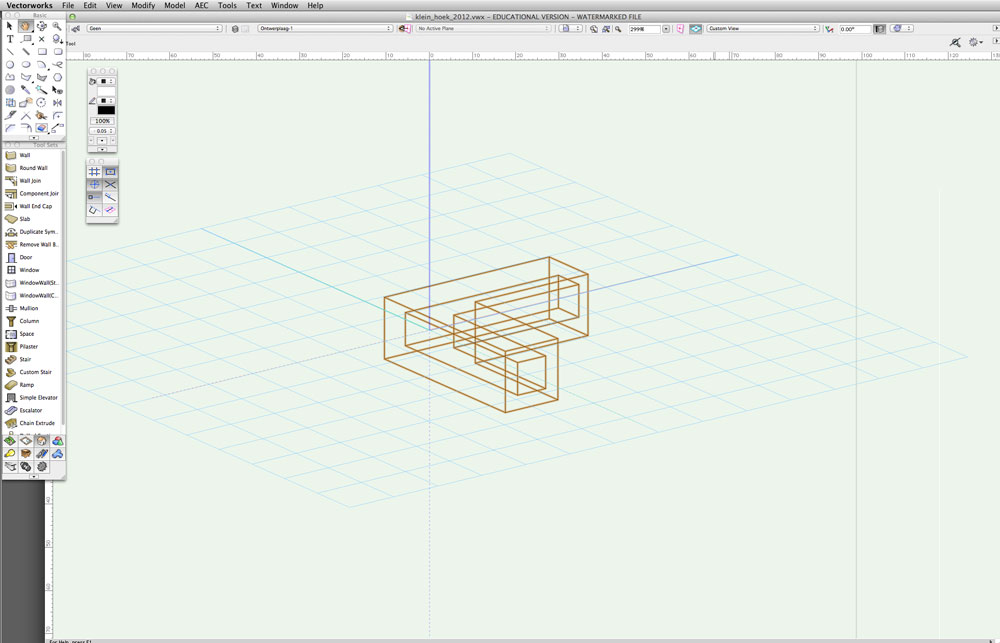
Task: Open the 'Ontwerplaag-1' layer dropdown
Action: point(325,29)
